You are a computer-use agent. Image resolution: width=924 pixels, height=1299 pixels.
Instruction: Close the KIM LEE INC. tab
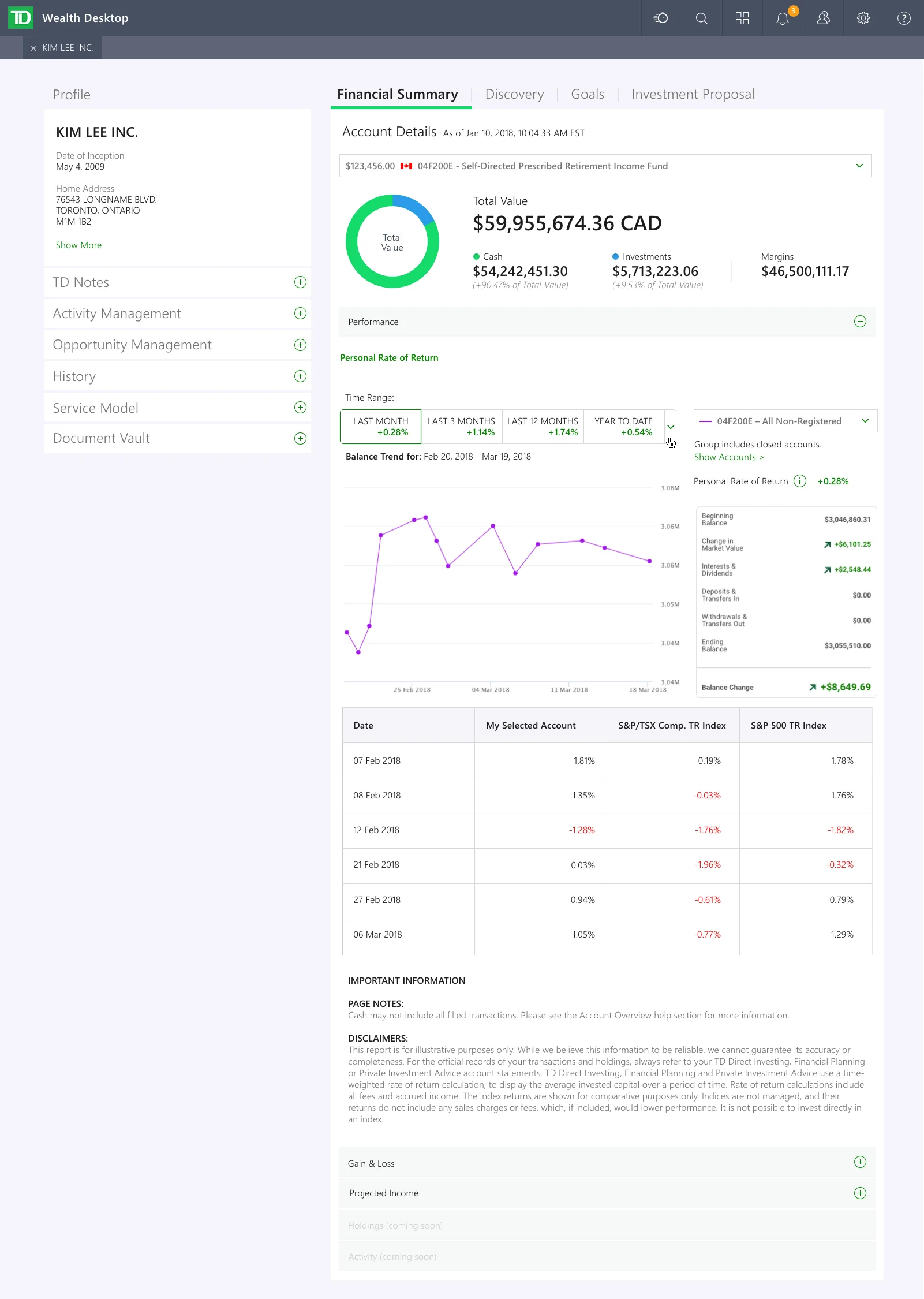[x=33, y=48]
